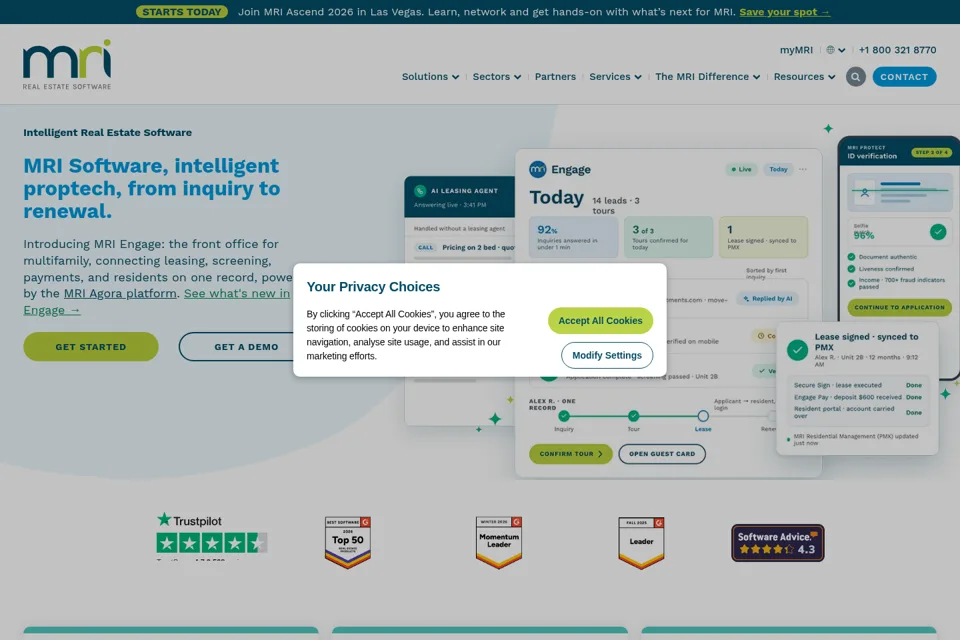Click the Tour step marker on timeline

pyautogui.click(x=634, y=416)
